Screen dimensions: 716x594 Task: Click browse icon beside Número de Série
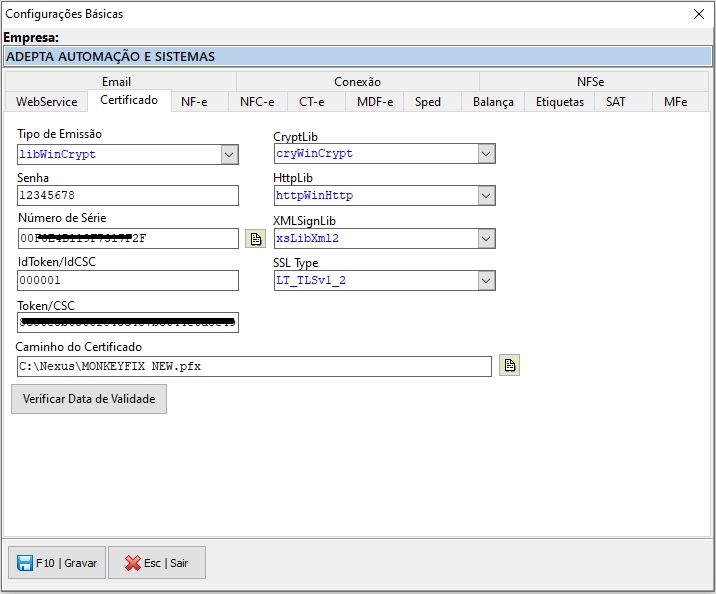pos(255,238)
